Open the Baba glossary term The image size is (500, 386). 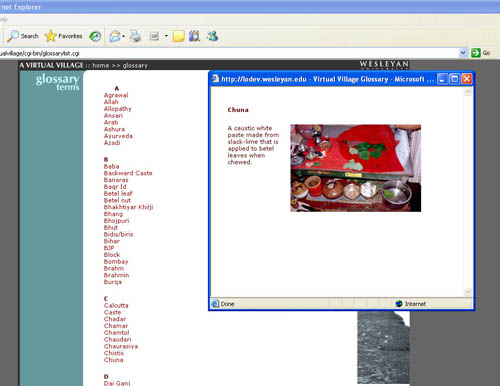click(111, 166)
